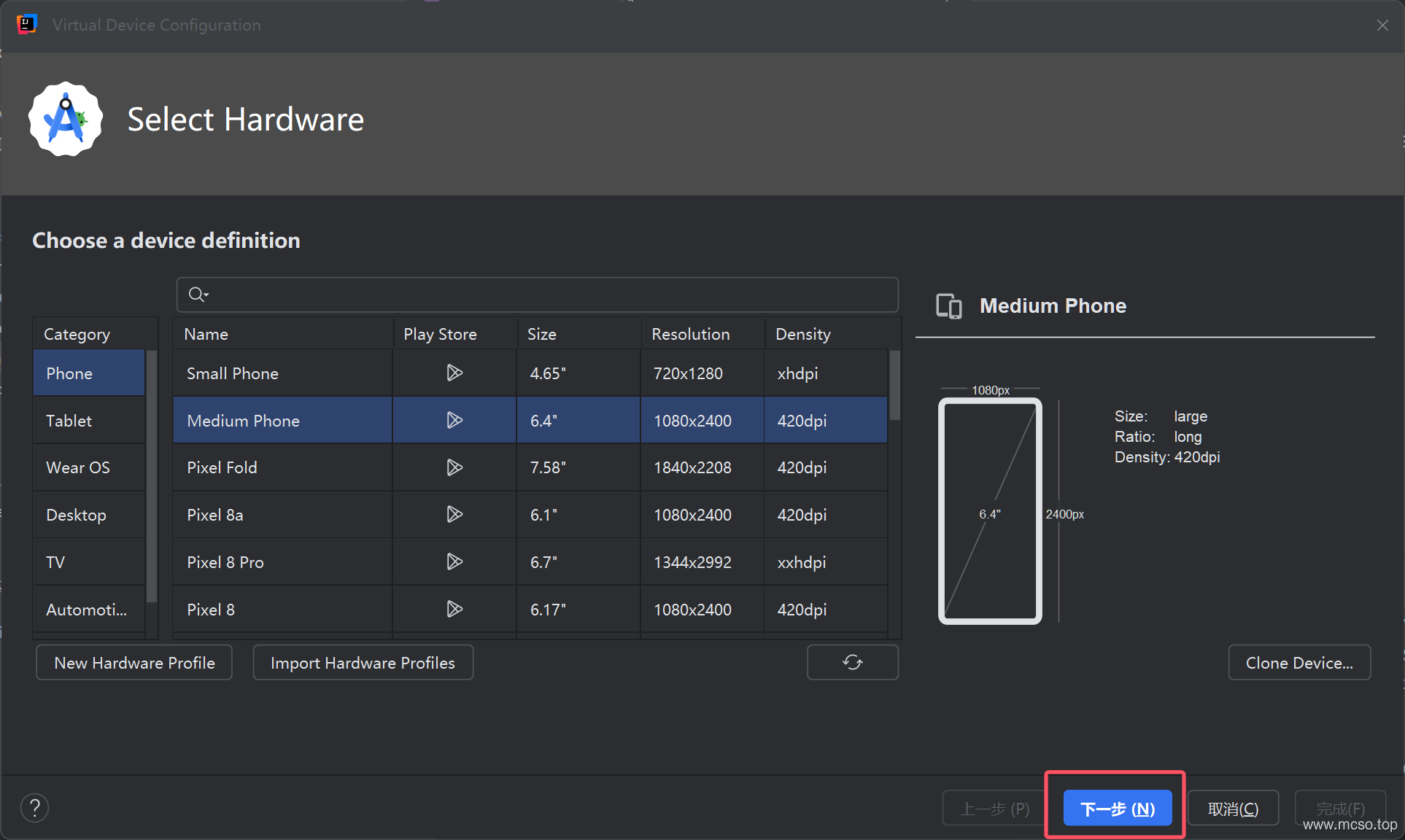Sort by Resolution column header

tap(703, 334)
